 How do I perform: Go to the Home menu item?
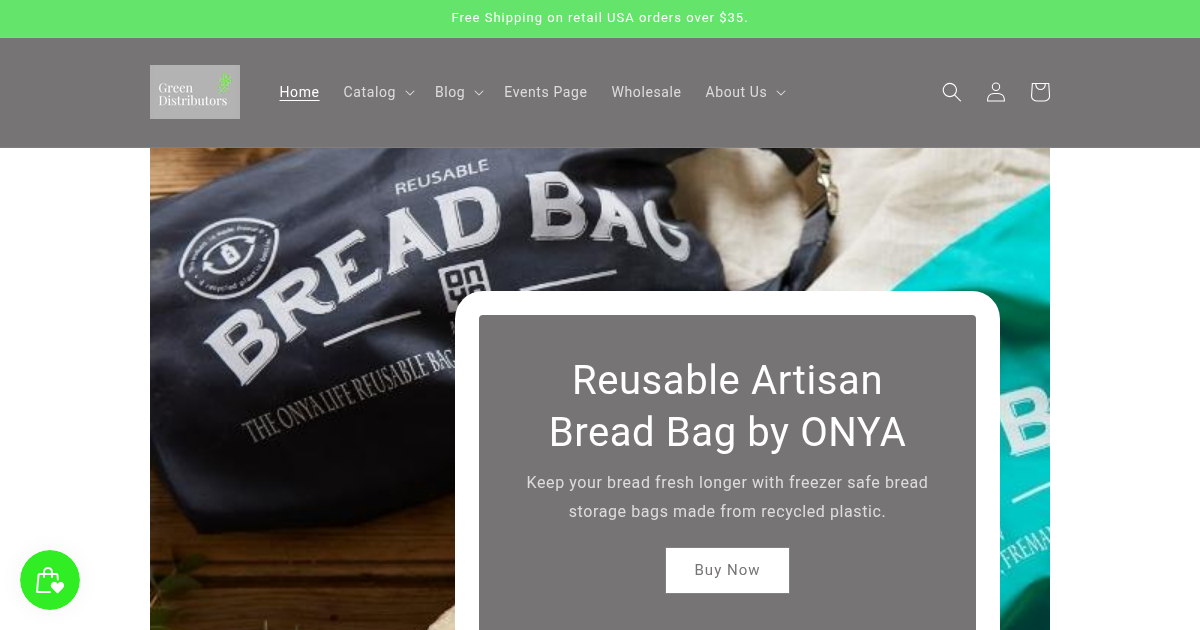(299, 92)
